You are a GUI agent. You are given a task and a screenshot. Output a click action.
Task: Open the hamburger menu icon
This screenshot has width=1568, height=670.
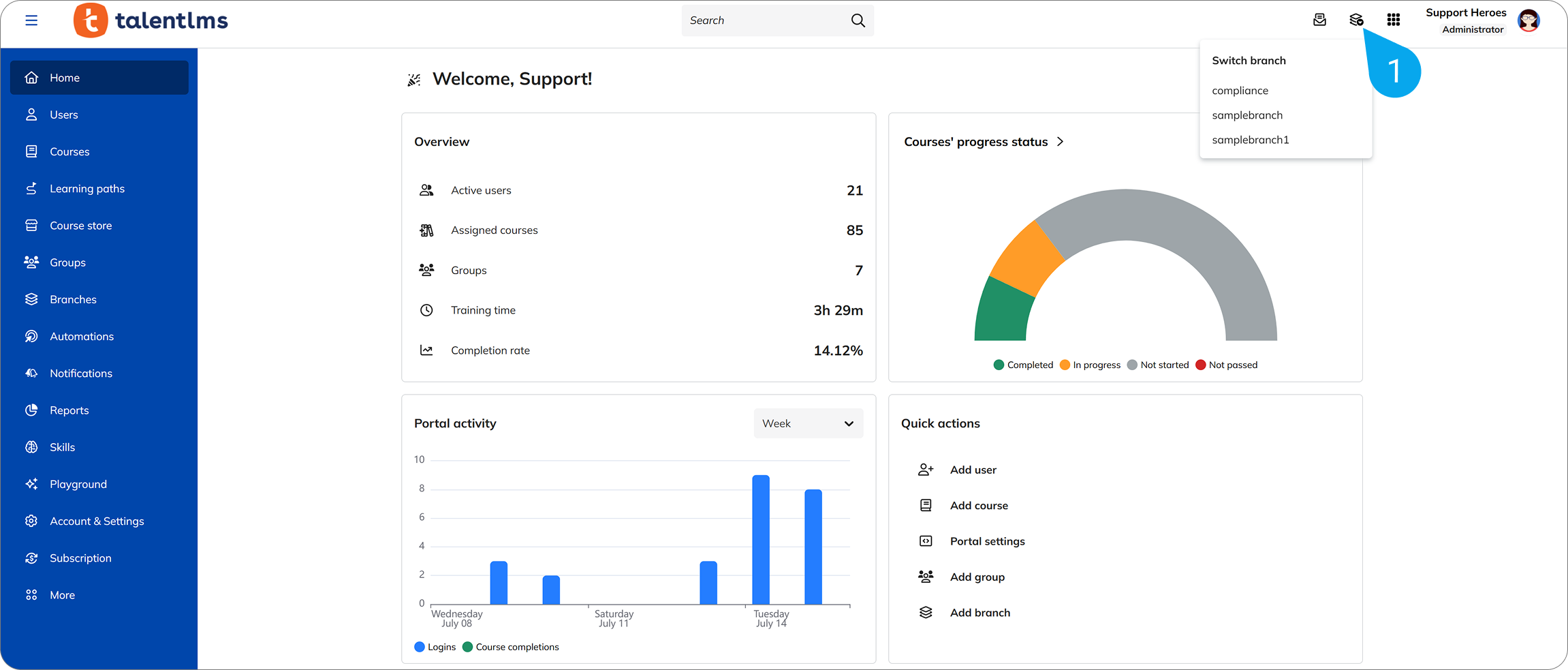(31, 20)
